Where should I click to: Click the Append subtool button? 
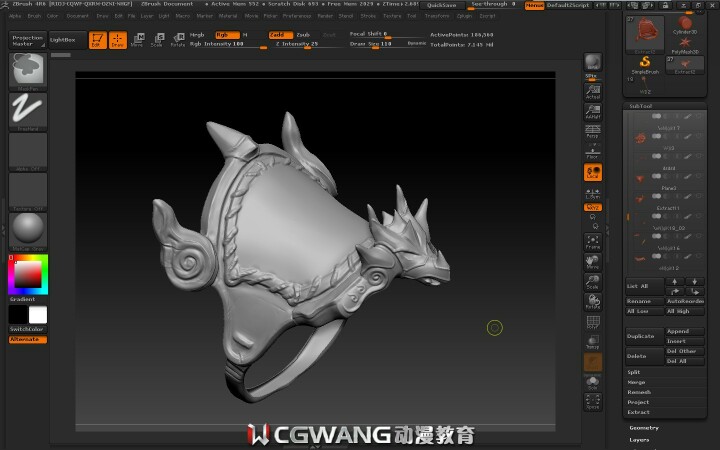pyautogui.click(x=685, y=331)
